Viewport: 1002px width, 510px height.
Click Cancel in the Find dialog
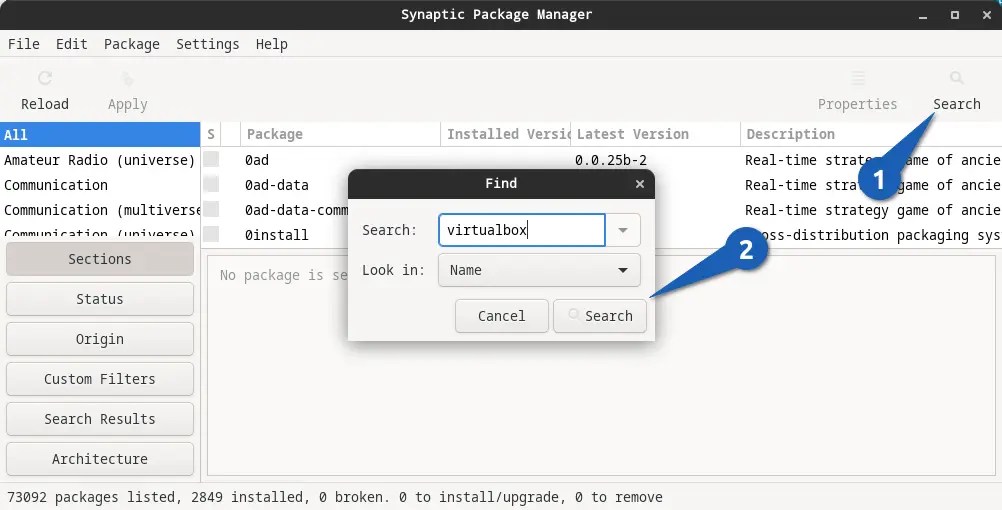pyautogui.click(x=502, y=316)
